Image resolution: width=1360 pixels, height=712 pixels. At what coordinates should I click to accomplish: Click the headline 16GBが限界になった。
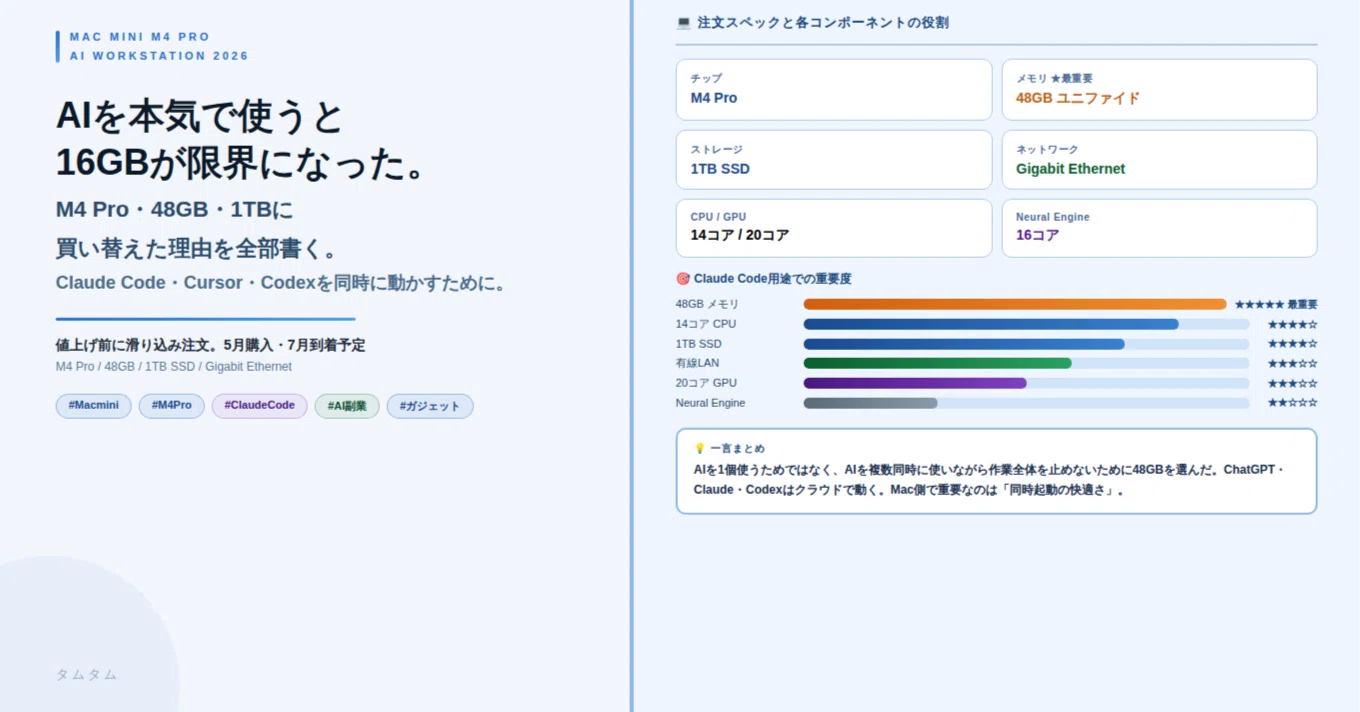[243, 163]
